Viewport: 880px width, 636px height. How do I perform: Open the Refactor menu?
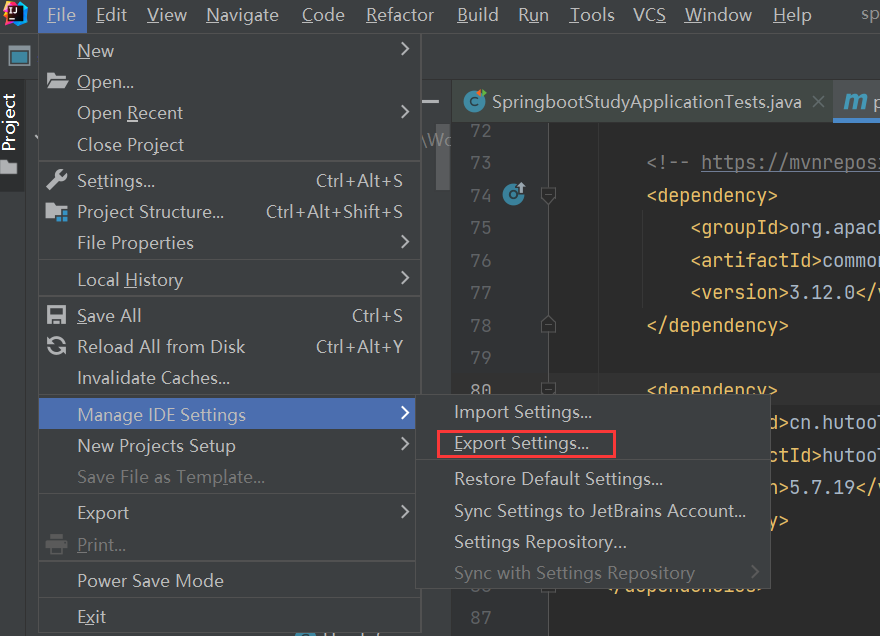pyautogui.click(x=400, y=15)
